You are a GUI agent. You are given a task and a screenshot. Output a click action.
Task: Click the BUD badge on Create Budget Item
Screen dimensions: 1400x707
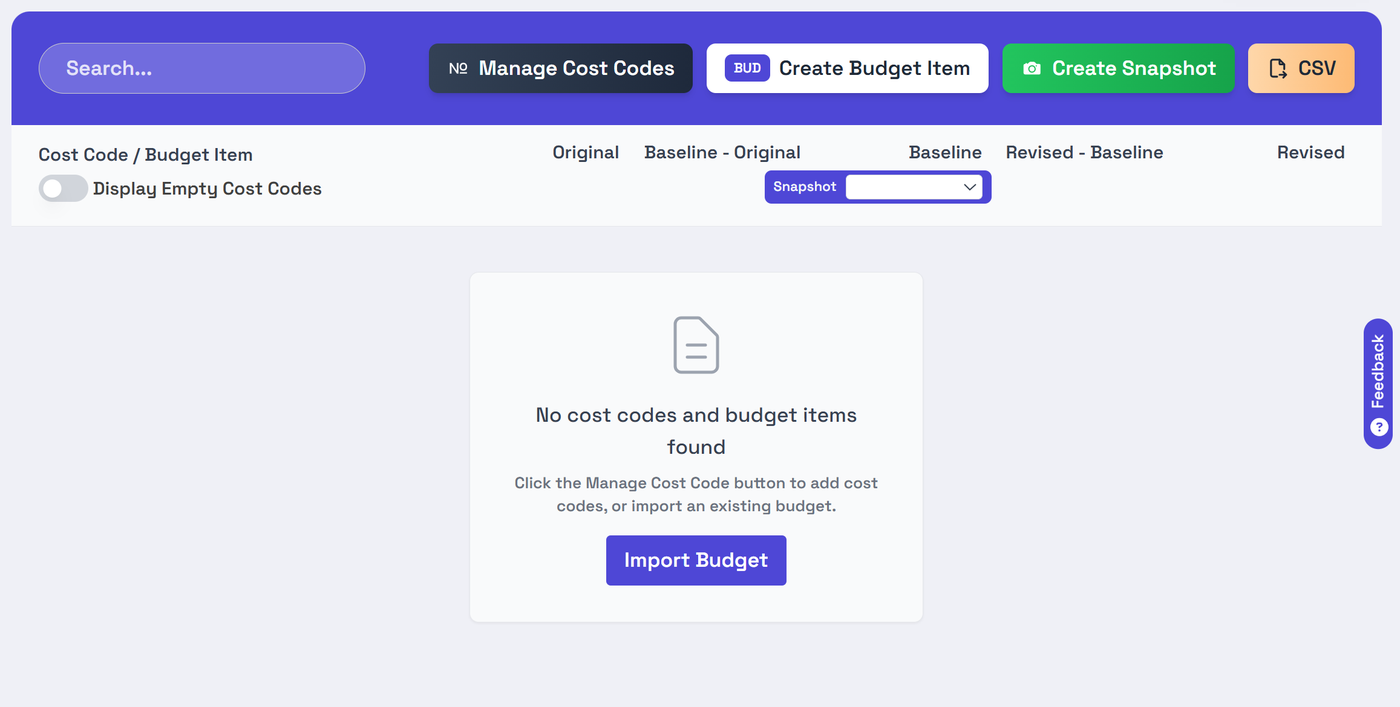[x=747, y=68]
